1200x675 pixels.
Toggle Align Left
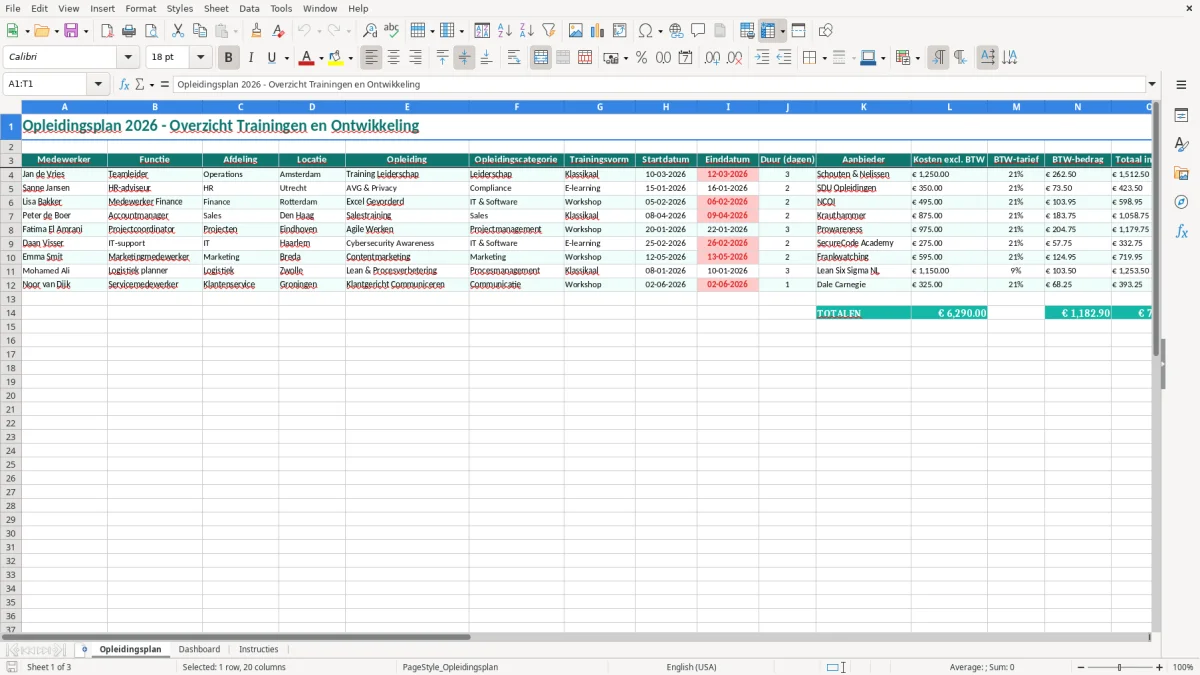[x=371, y=58]
